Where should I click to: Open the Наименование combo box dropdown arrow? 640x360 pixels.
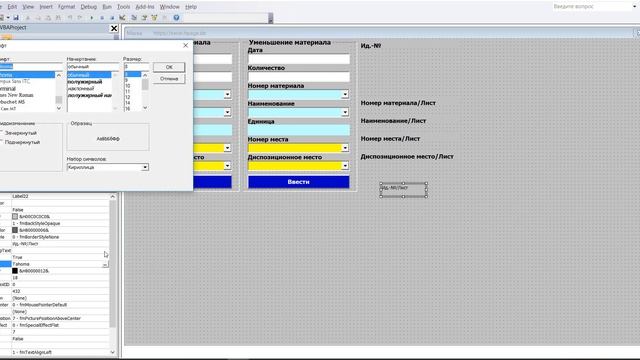click(345, 112)
